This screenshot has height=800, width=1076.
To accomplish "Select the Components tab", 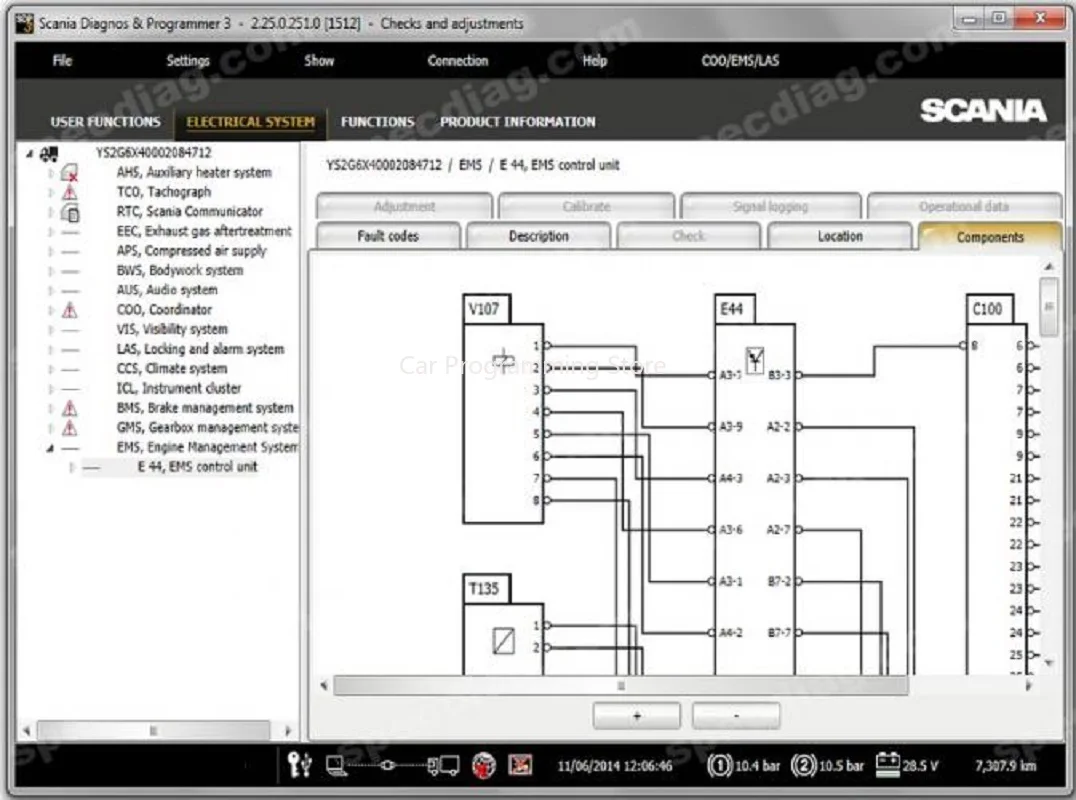I will 990,237.
